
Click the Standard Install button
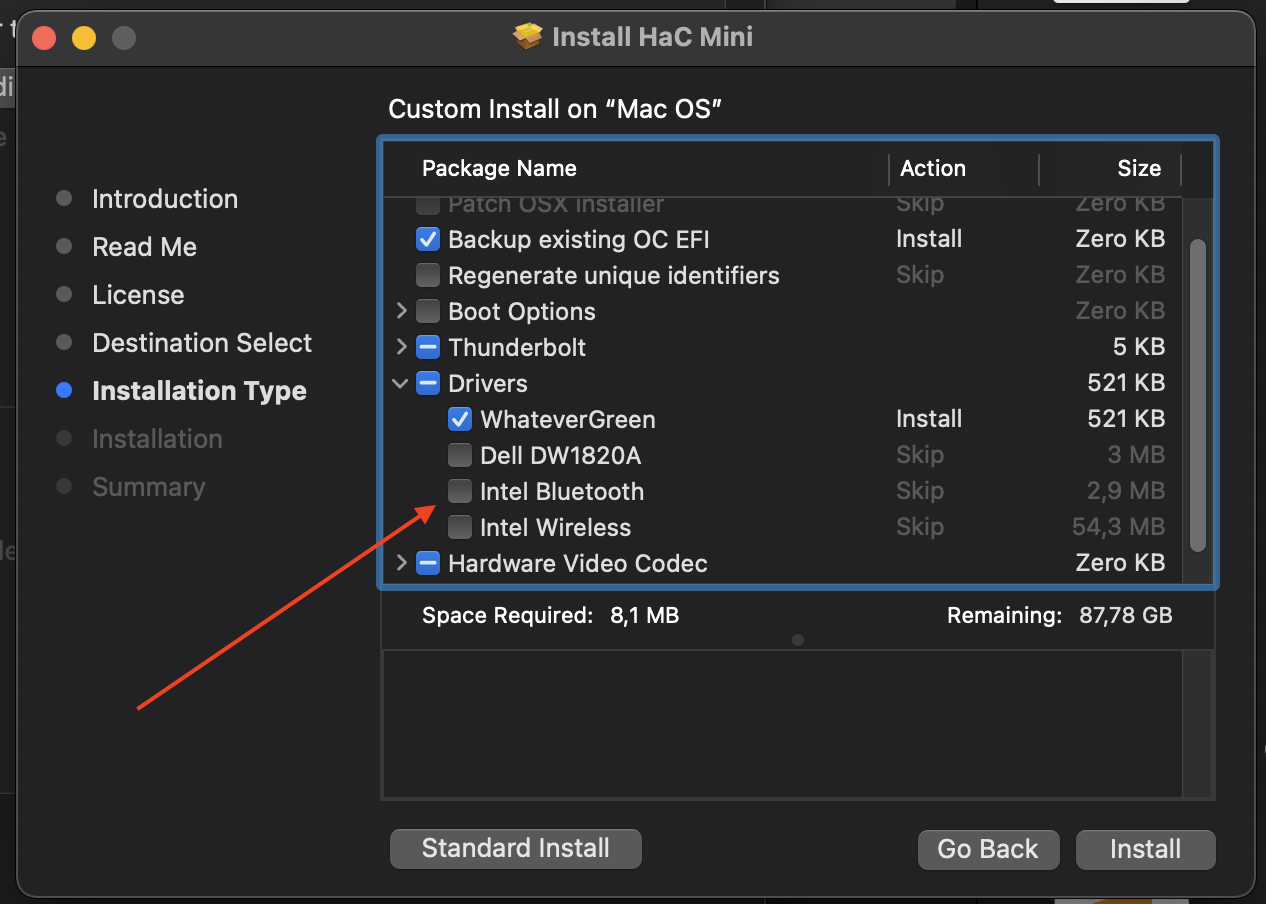point(515,849)
